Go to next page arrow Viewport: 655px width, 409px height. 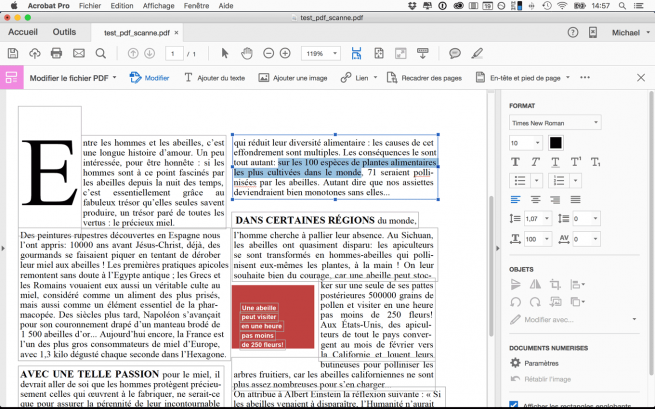point(150,53)
